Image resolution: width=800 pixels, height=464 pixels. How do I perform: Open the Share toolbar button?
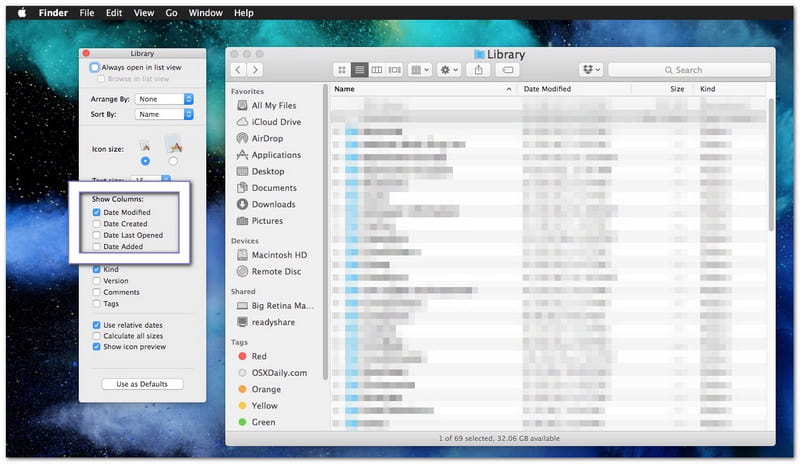click(478, 70)
